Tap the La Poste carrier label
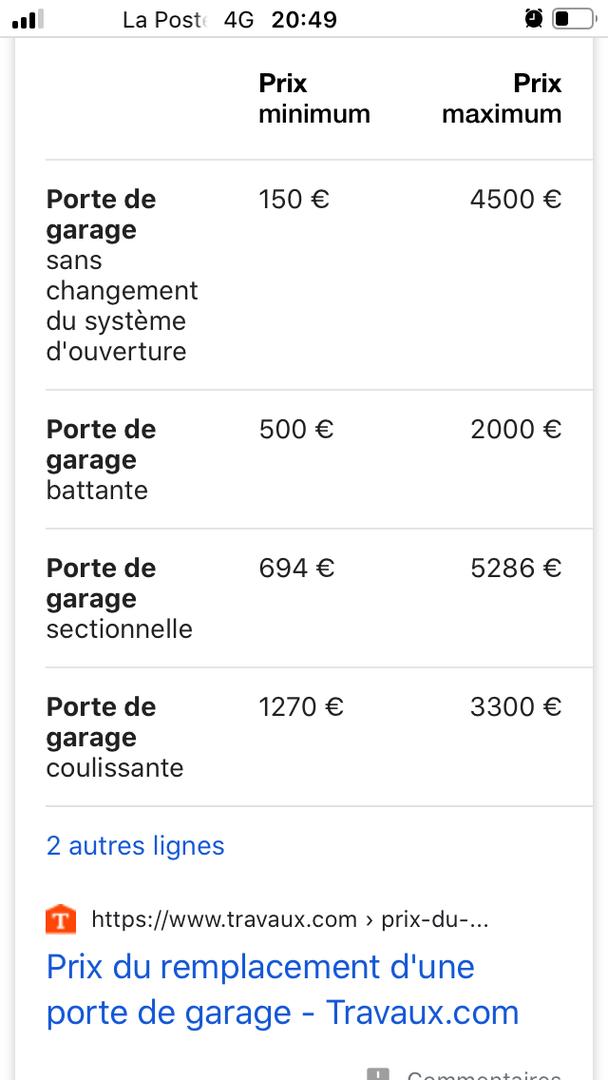 (x=165, y=19)
